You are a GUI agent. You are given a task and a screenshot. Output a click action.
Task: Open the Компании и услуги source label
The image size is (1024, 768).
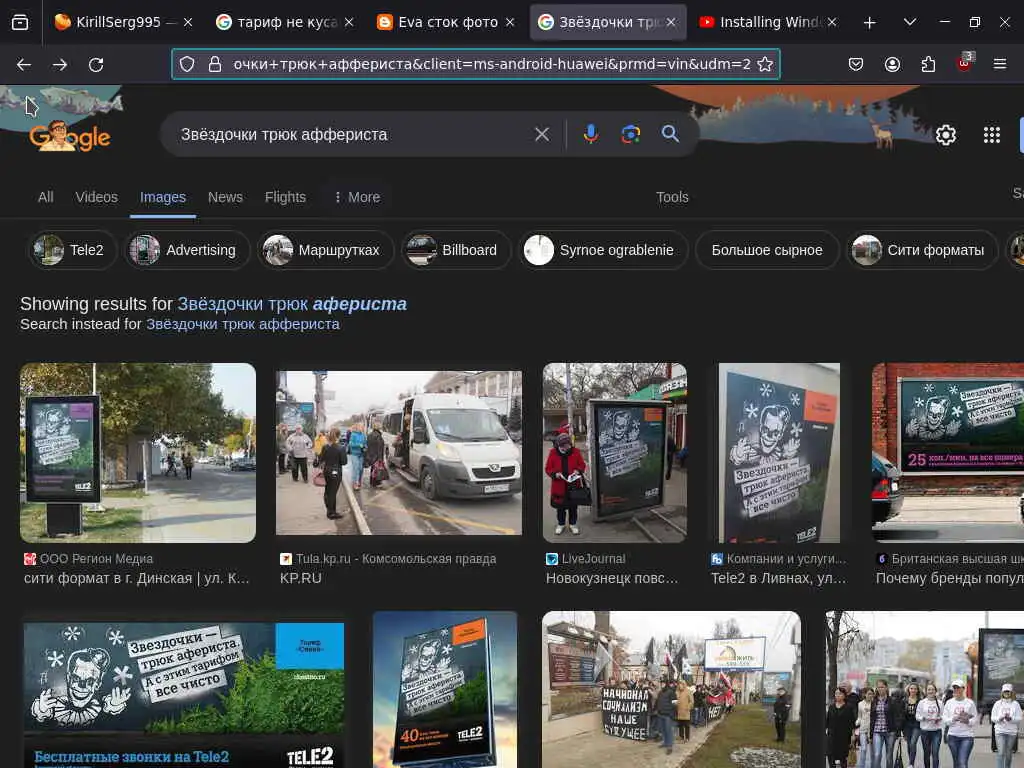[786, 559]
